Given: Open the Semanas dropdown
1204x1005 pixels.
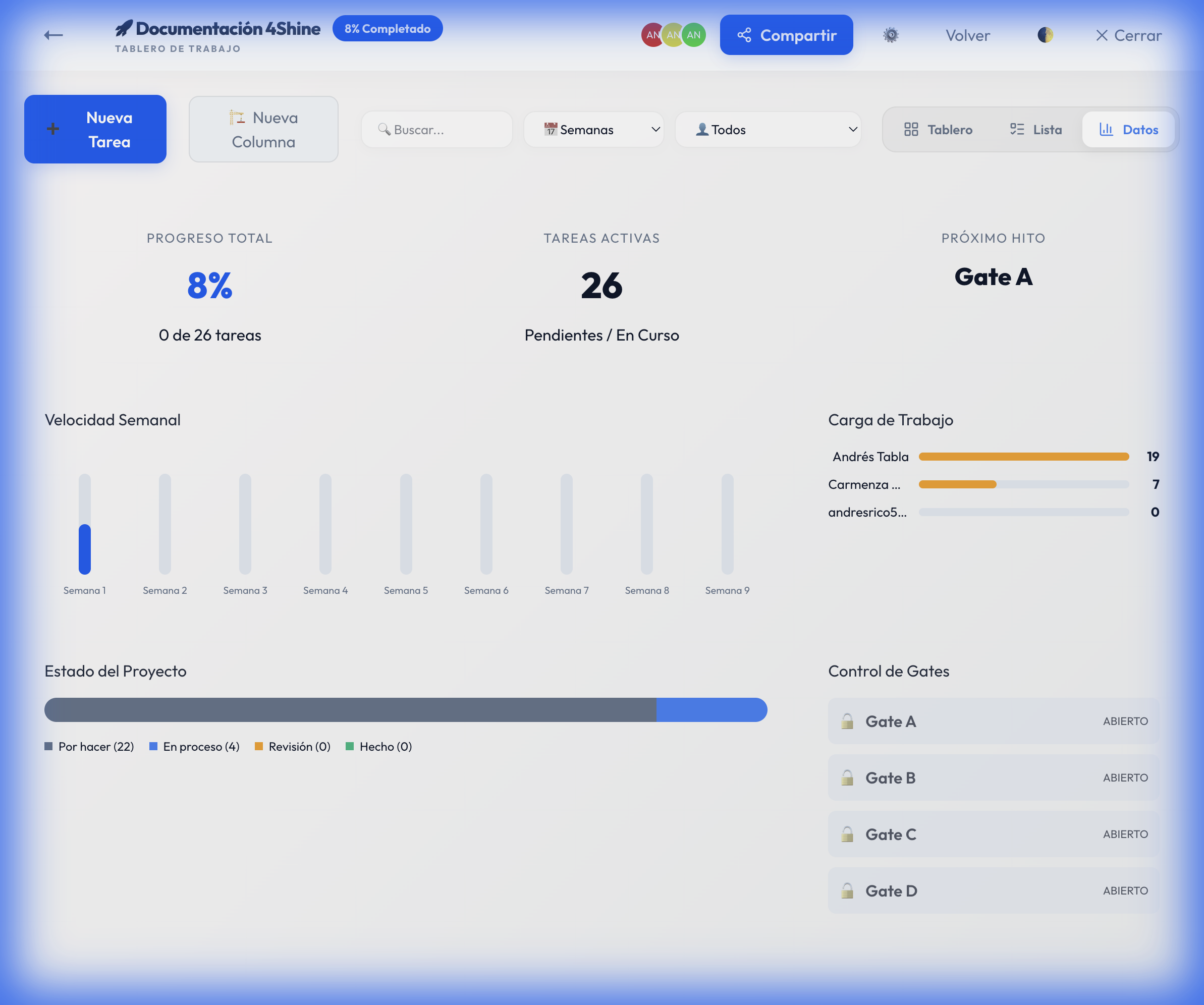Looking at the screenshot, I should tap(593, 130).
